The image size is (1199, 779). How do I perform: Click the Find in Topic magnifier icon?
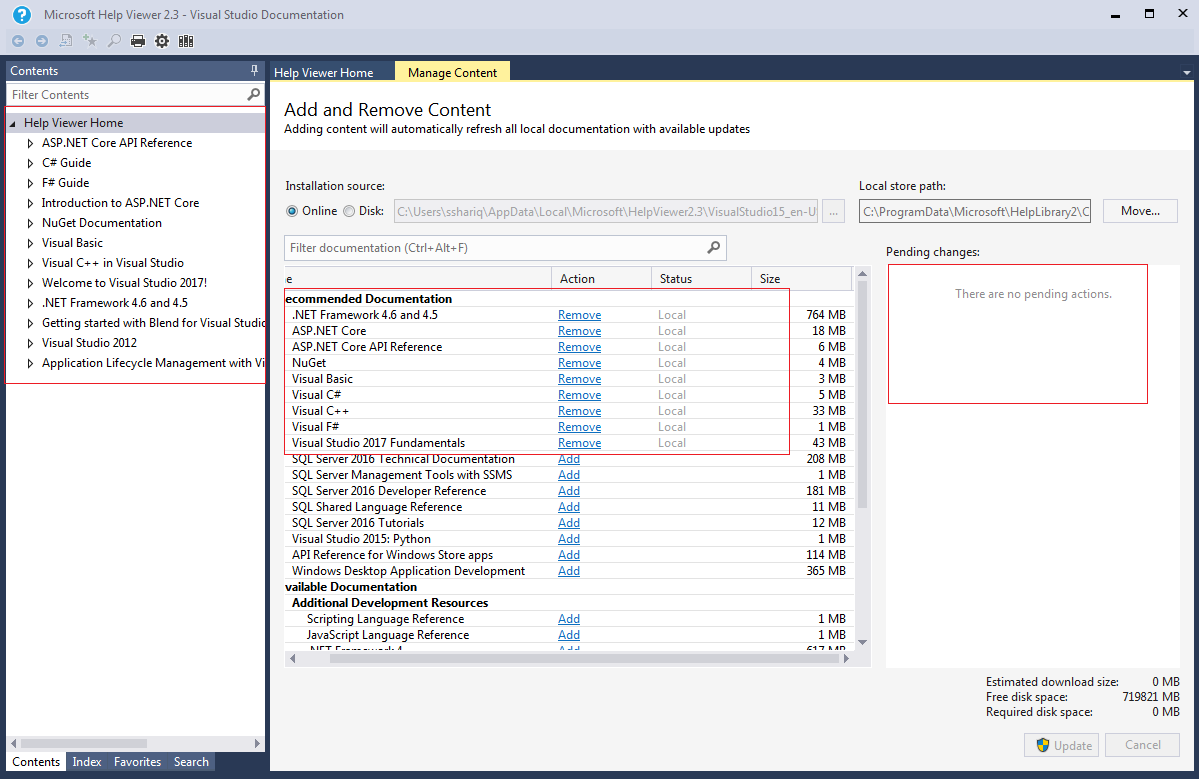coord(114,41)
